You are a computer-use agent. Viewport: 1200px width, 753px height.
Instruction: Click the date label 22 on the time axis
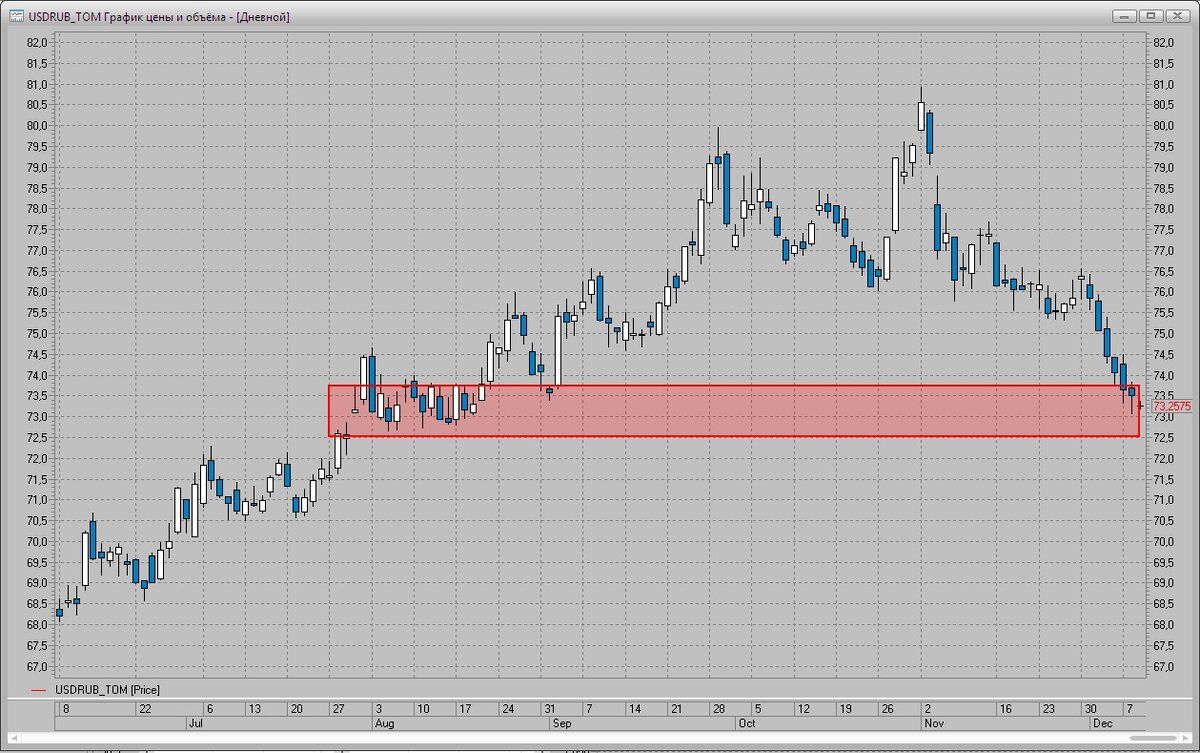146,708
